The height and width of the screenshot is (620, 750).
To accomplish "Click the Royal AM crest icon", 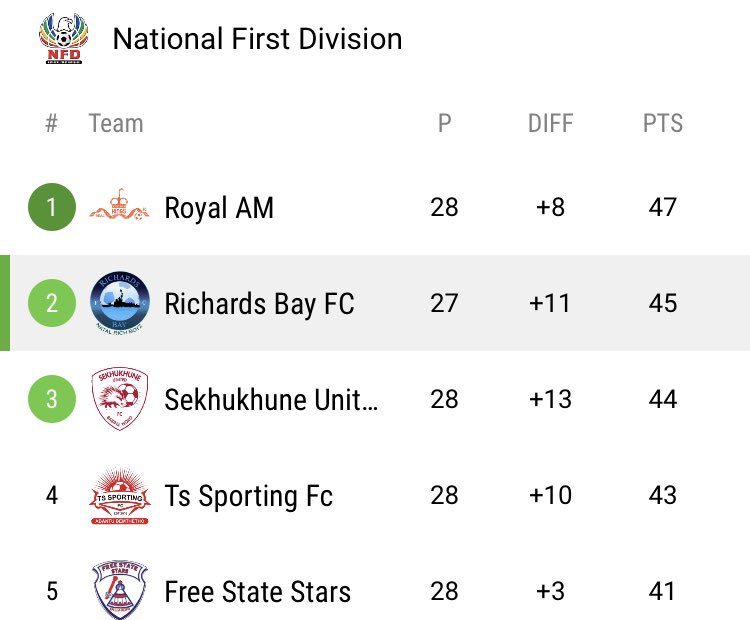I will click(119, 208).
